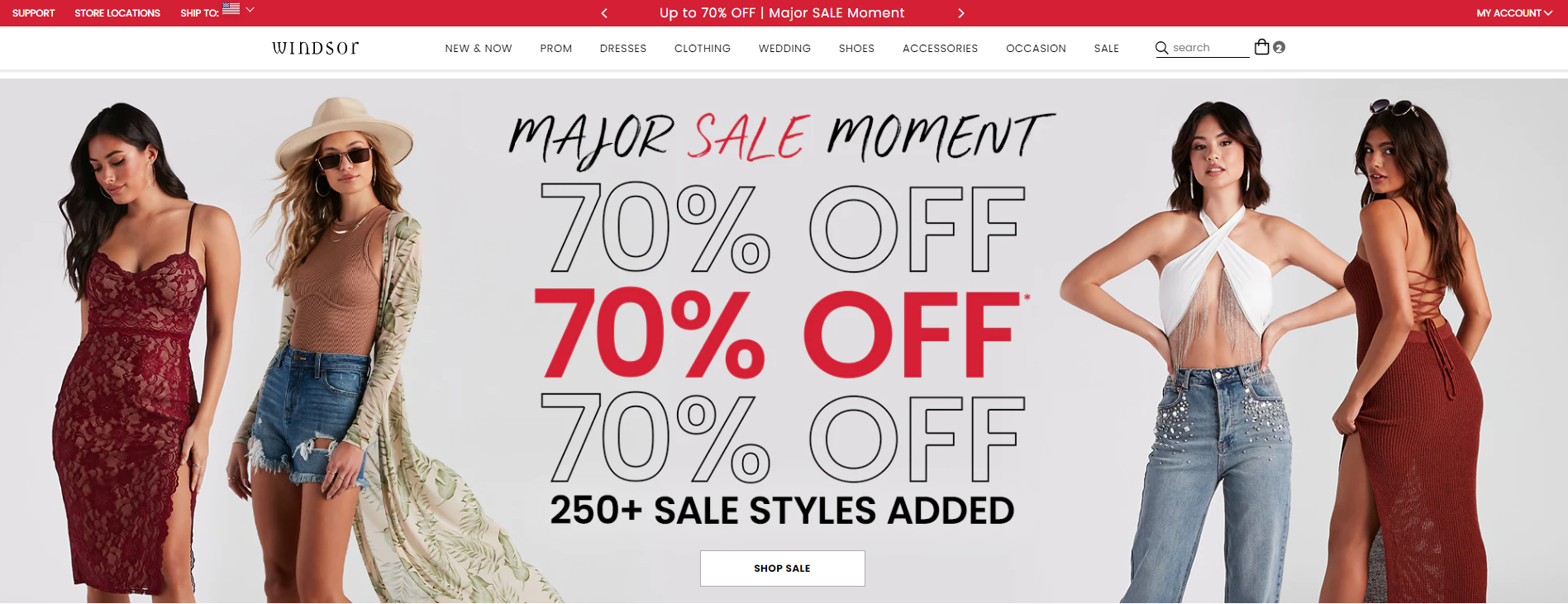Image resolution: width=1568 pixels, height=604 pixels.
Task: Open the Clothing category menu
Action: 703,49
